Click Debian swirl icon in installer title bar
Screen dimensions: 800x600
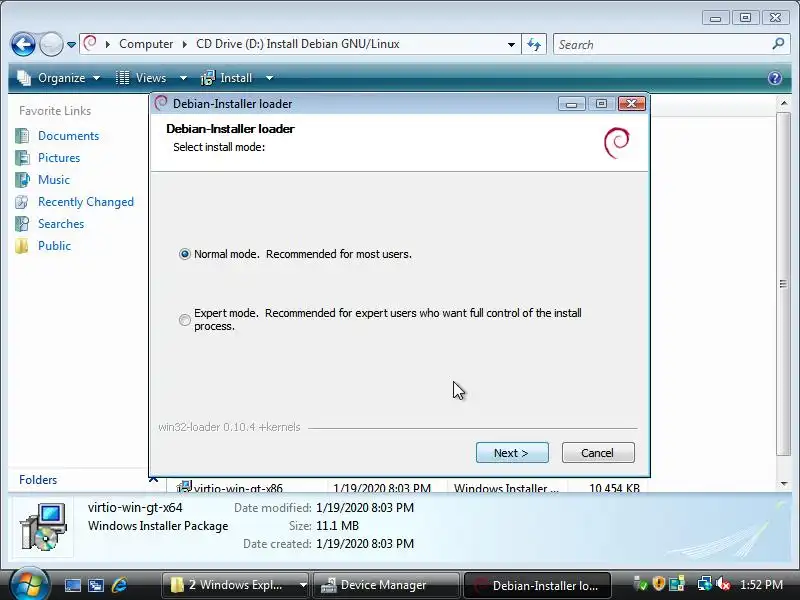[161, 103]
